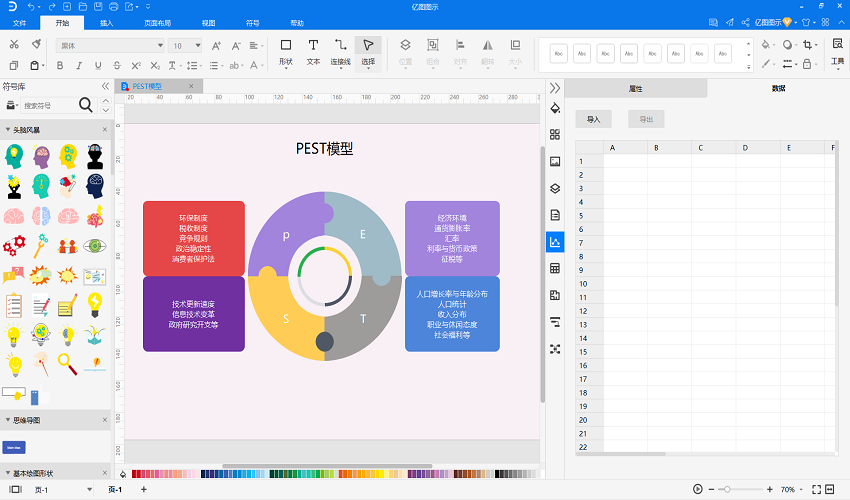Click the 导出 button
Image resolution: width=850 pixels, height=500 pixels.
coord(646,119)
